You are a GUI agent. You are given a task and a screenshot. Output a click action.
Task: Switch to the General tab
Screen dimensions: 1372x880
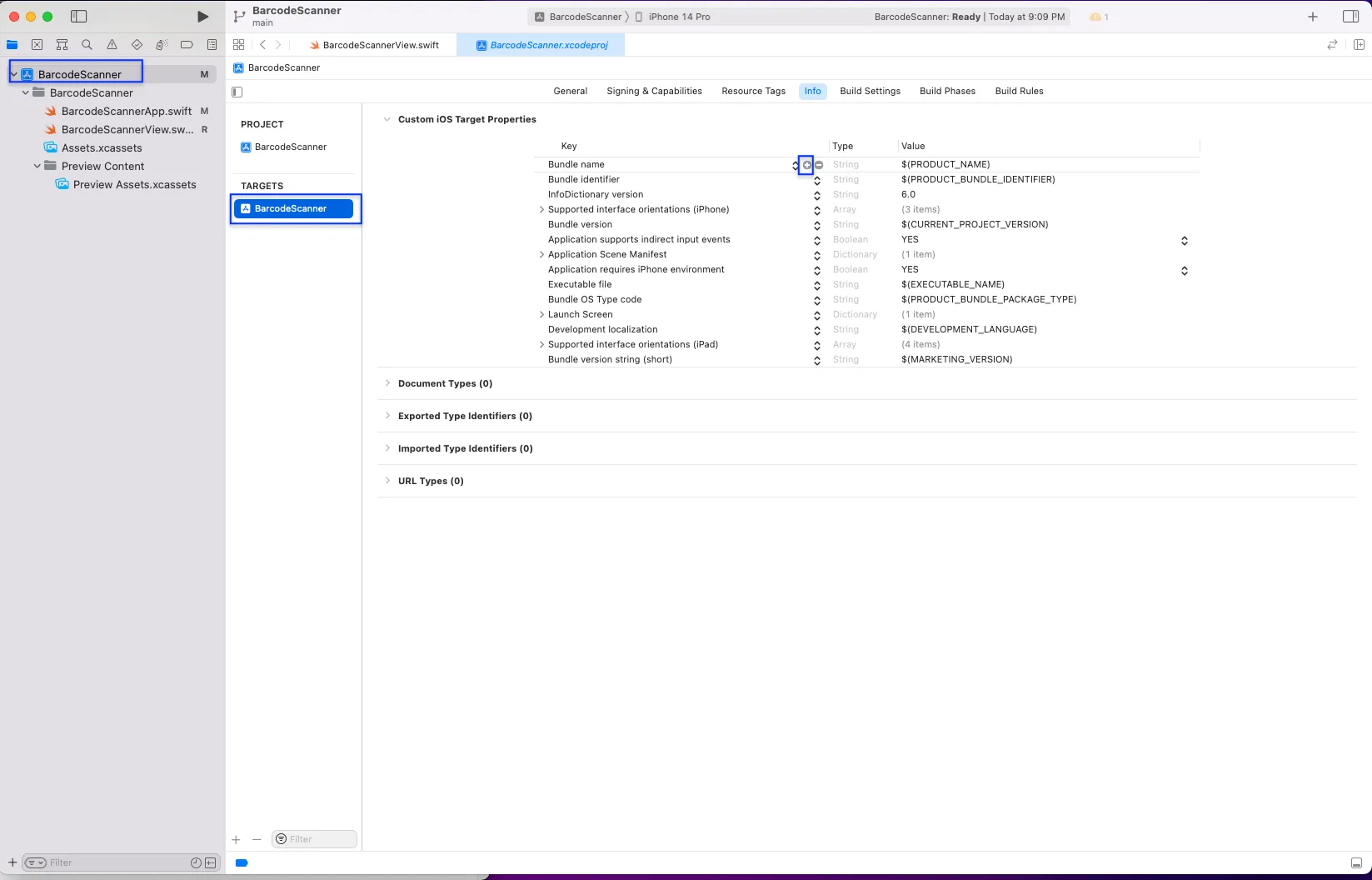click(571, 92)
